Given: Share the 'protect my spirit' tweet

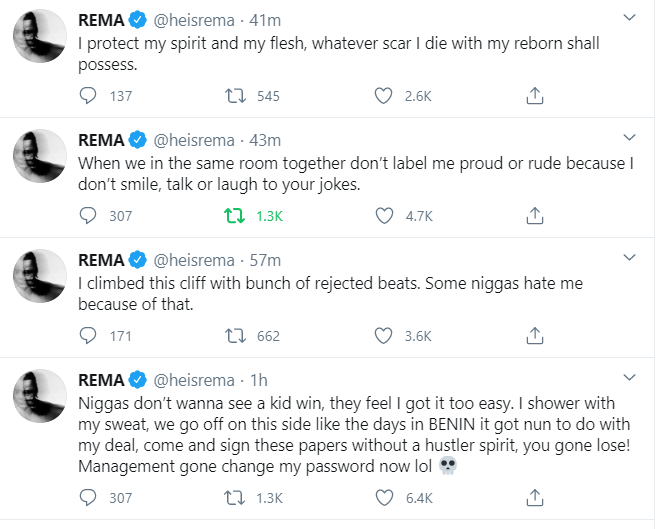Looking at the screenshot, I should pos(534,96).
